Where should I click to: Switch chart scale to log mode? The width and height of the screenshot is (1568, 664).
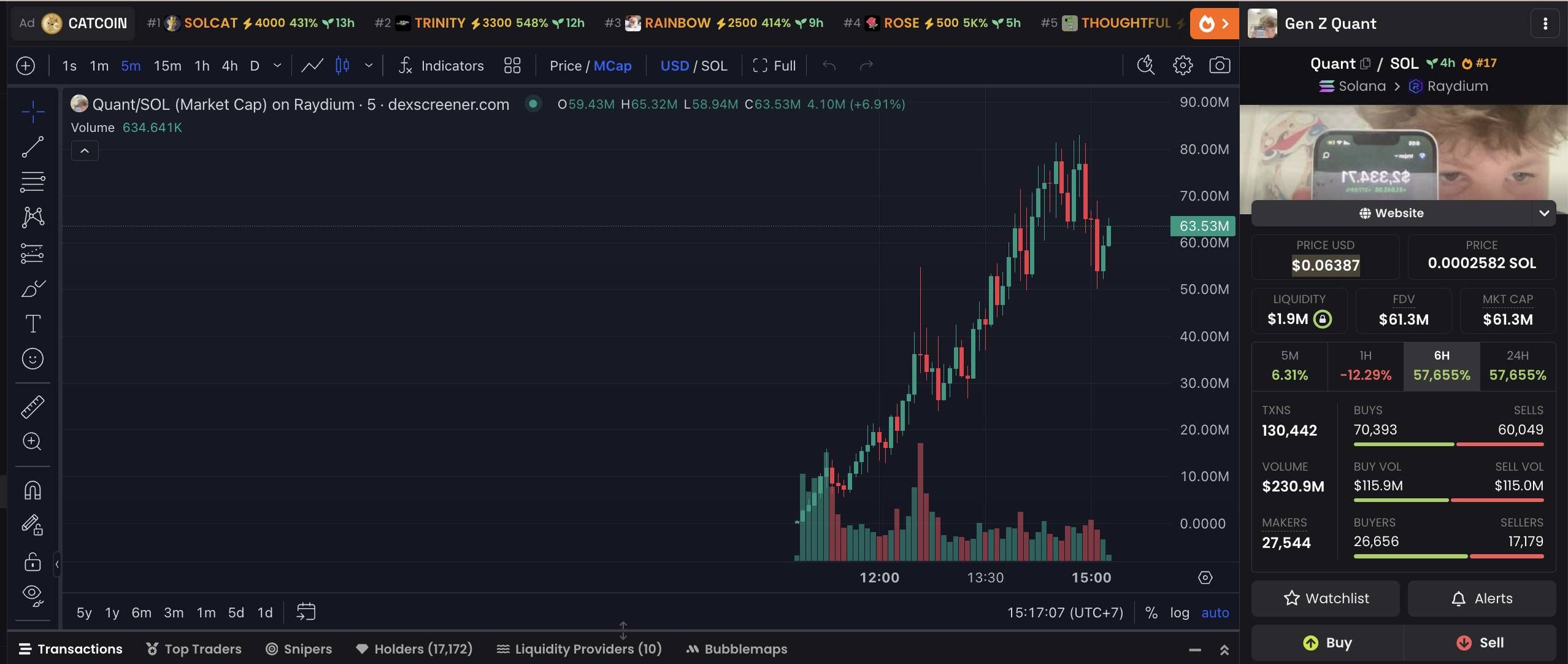(1179, 612)
